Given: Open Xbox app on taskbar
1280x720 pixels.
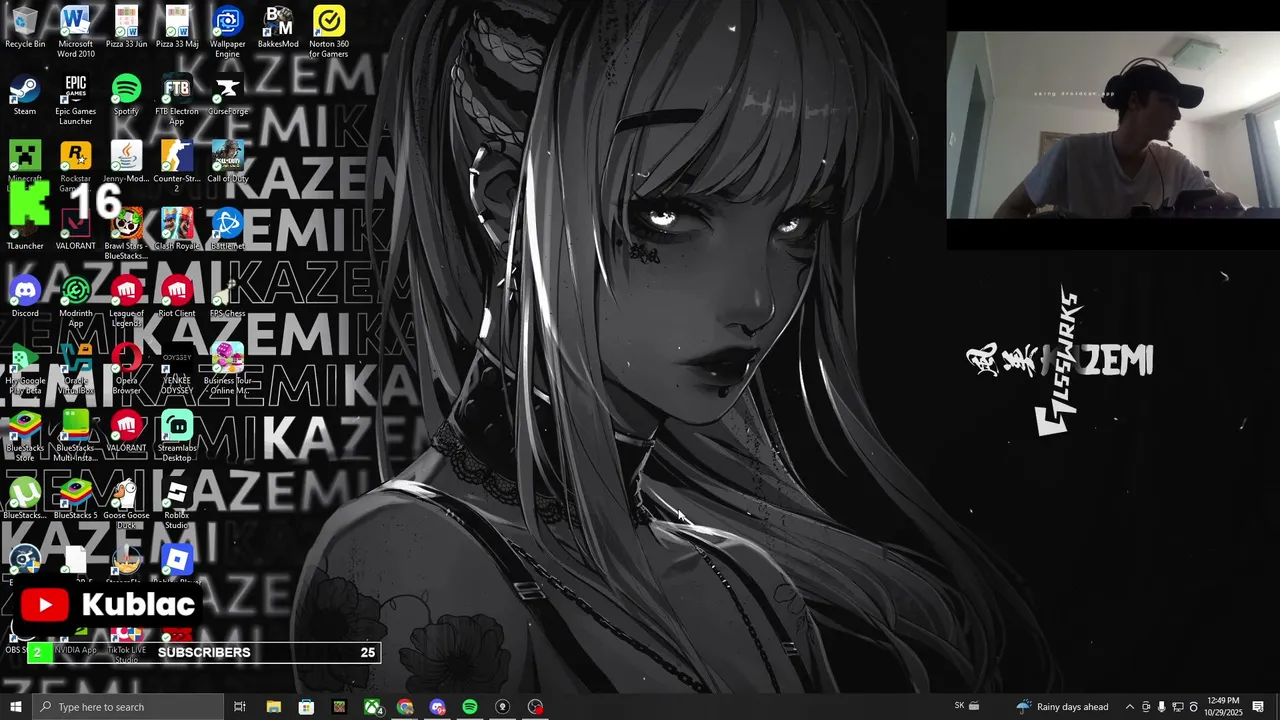Looking at the screenshot, I should (372, 707).
